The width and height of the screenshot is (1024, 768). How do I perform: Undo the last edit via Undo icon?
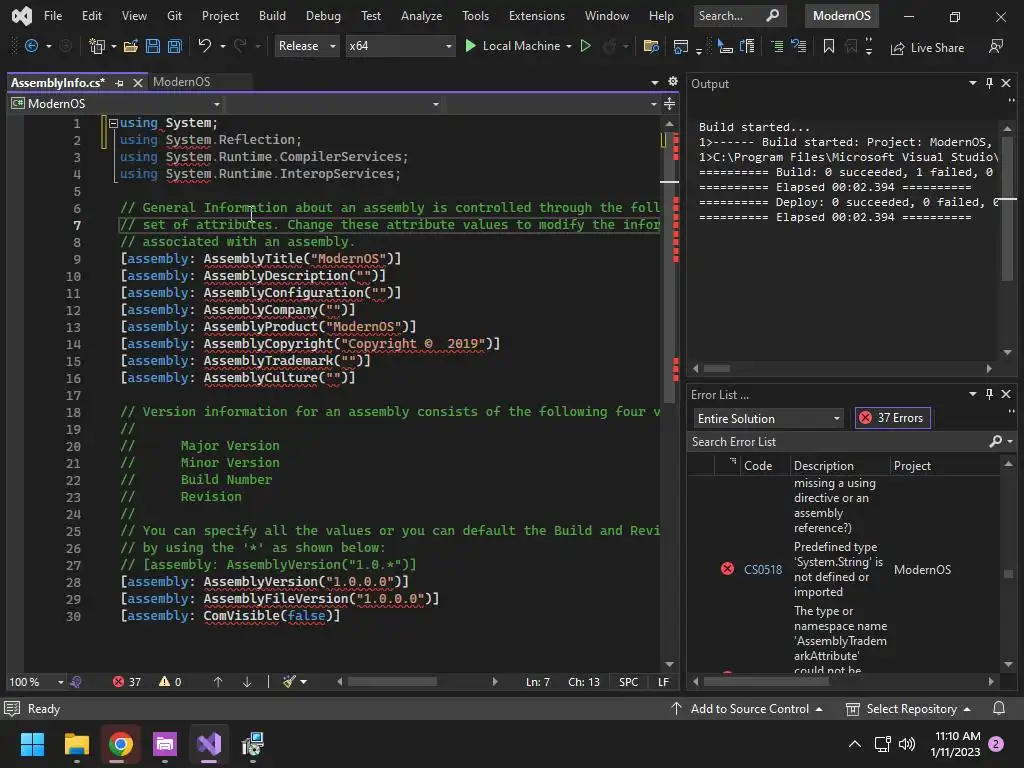pos(204,46)
